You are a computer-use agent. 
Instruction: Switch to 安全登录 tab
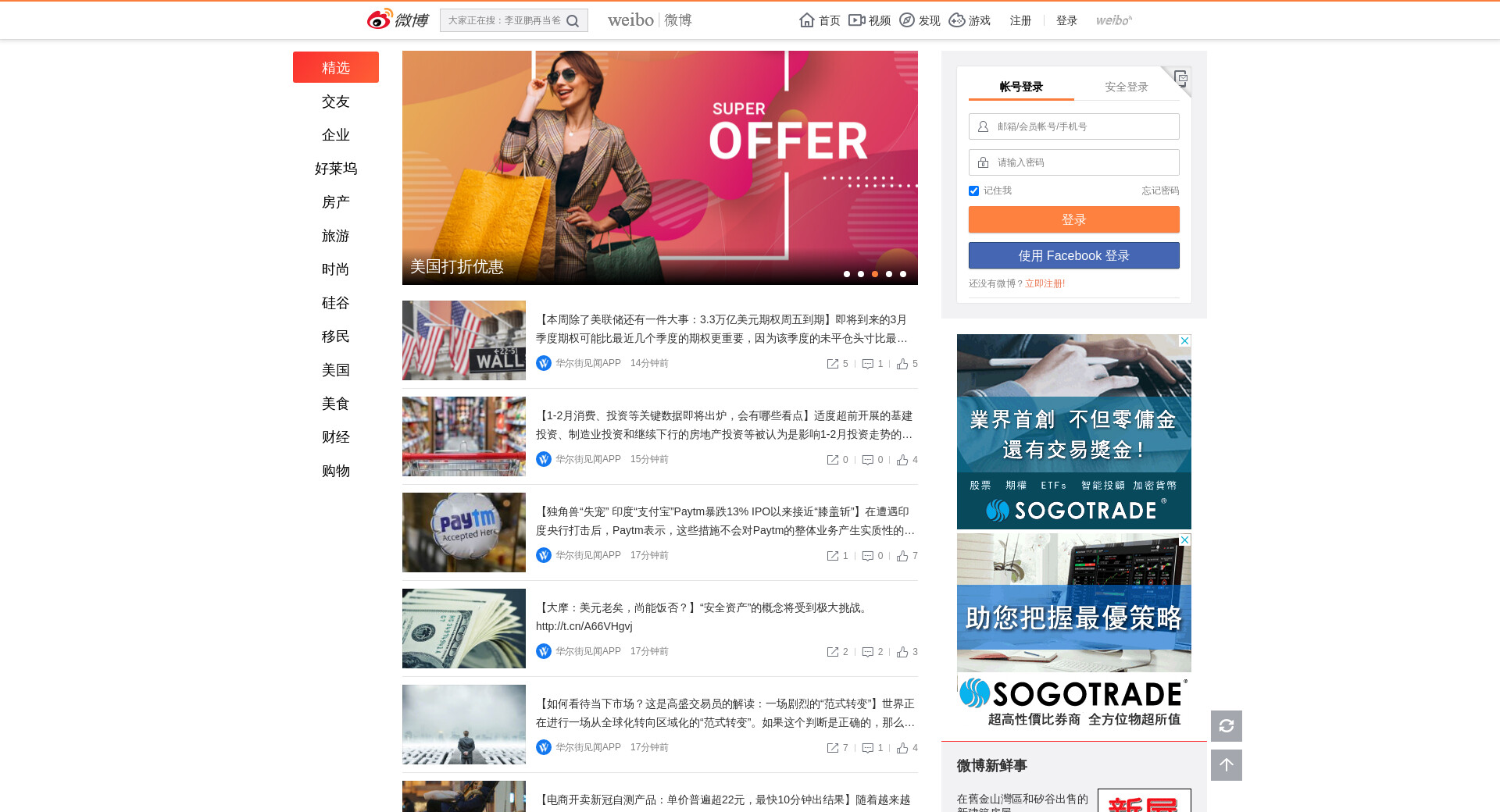[1126, 87]
